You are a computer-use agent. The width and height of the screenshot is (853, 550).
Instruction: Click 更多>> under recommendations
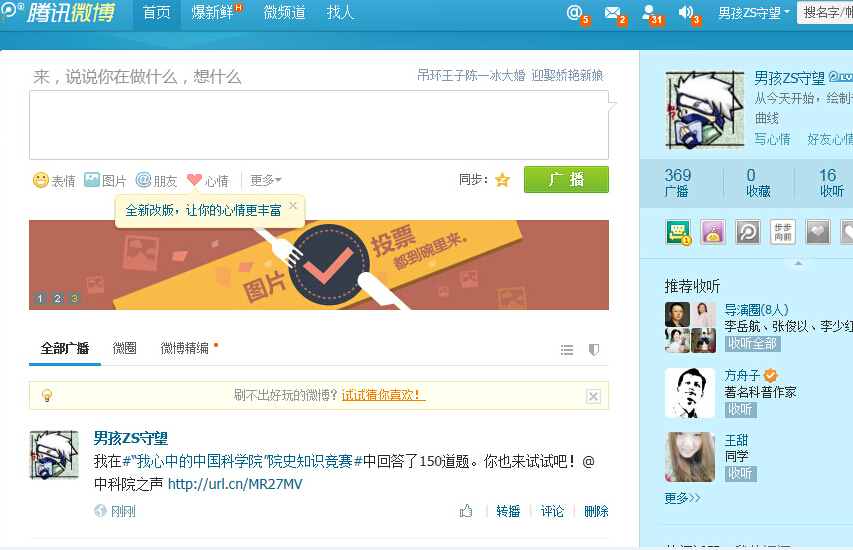(x=682, y=498)
